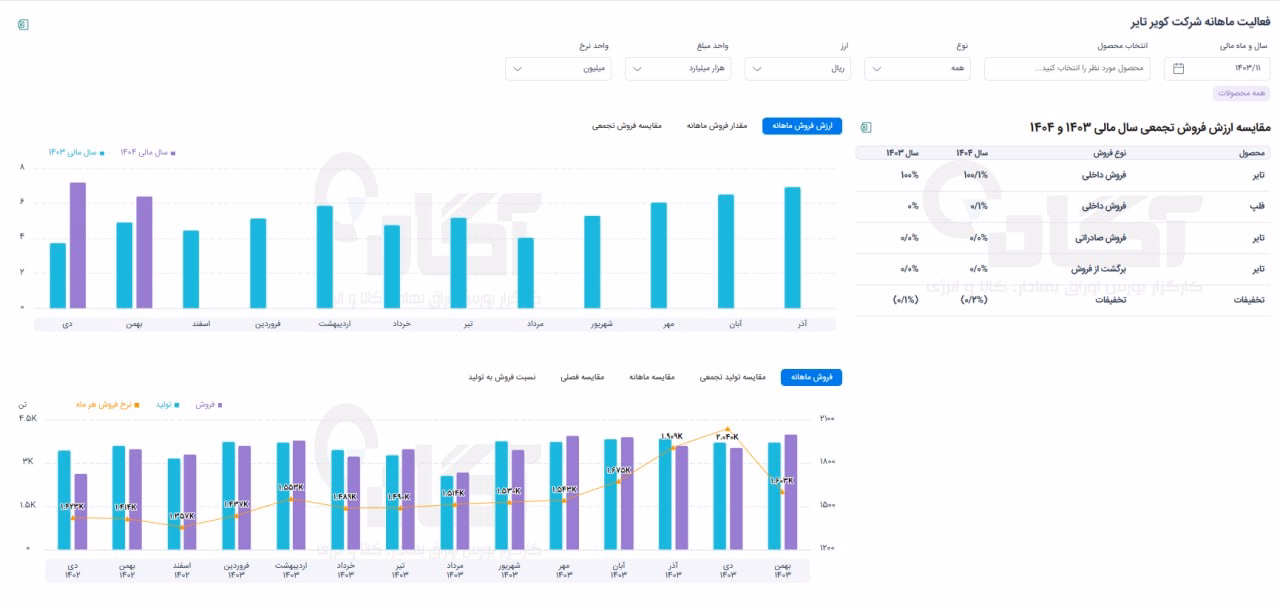Click the ۱۰۰٪ value in ۱۴۰۳ column

coord(909,175)
